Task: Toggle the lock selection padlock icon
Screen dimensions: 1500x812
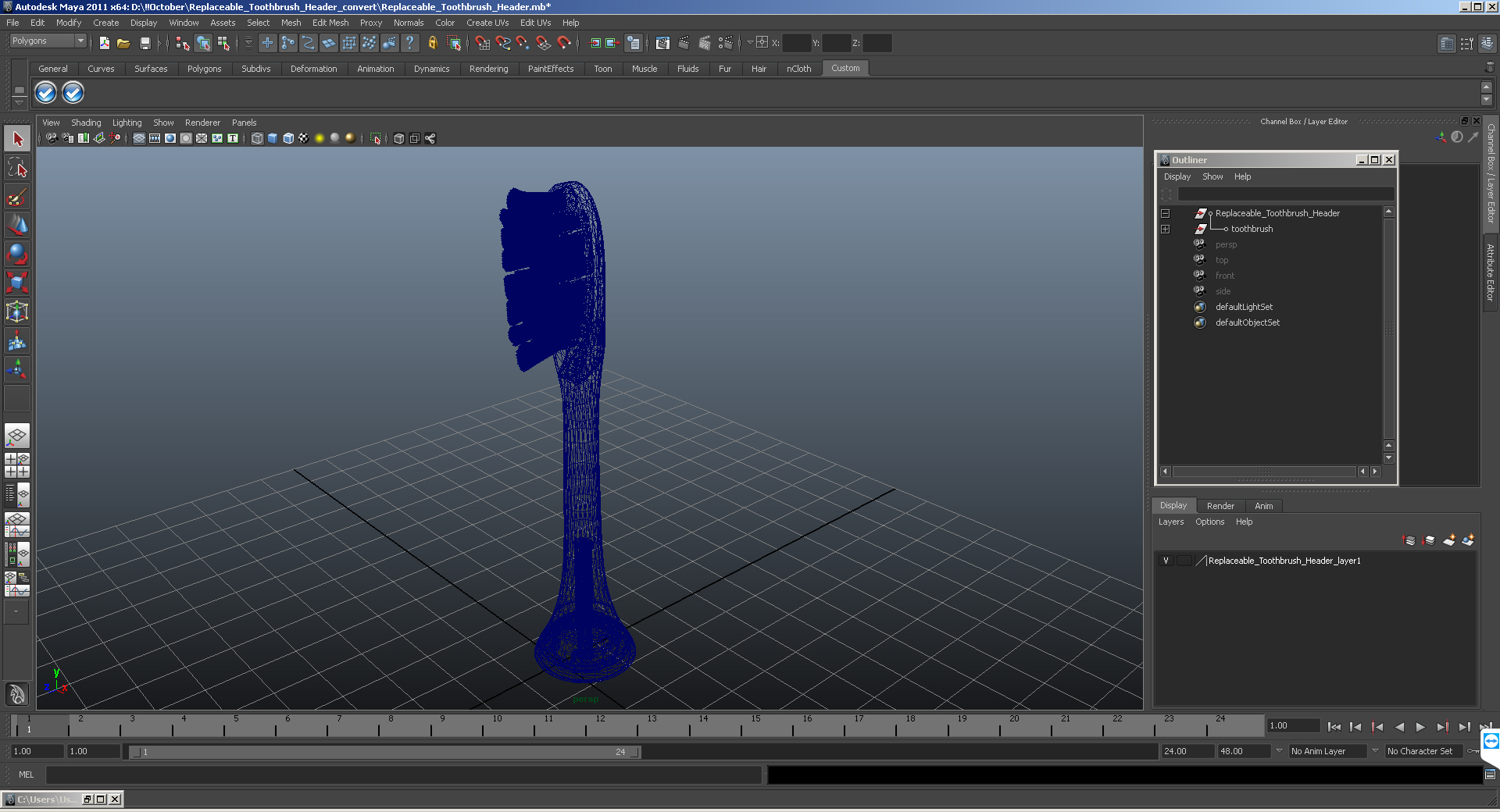Action: 432,43
